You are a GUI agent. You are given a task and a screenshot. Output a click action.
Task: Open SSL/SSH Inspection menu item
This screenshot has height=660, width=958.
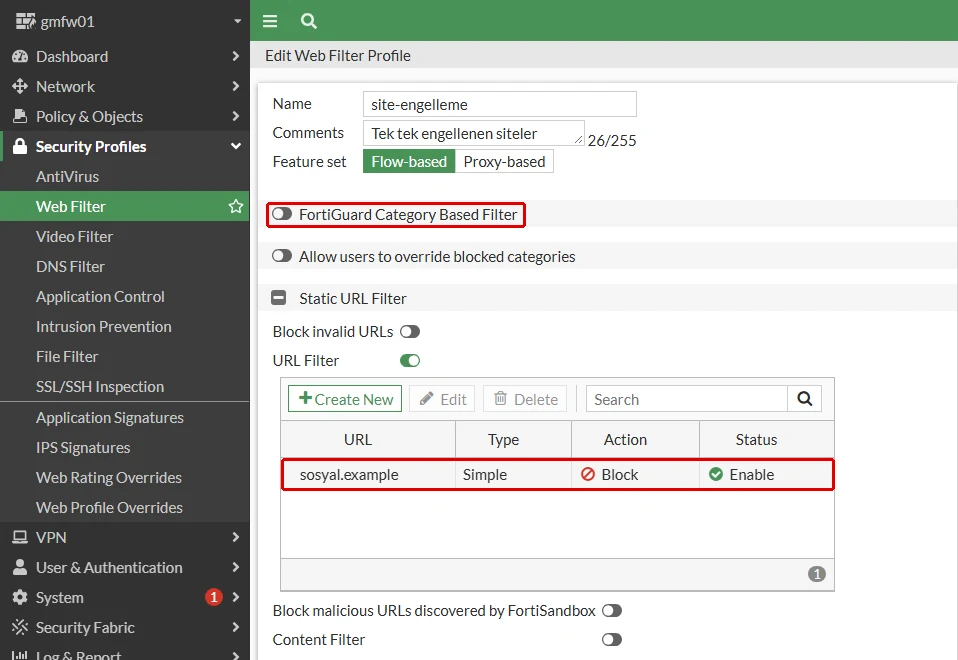[125, 386]
